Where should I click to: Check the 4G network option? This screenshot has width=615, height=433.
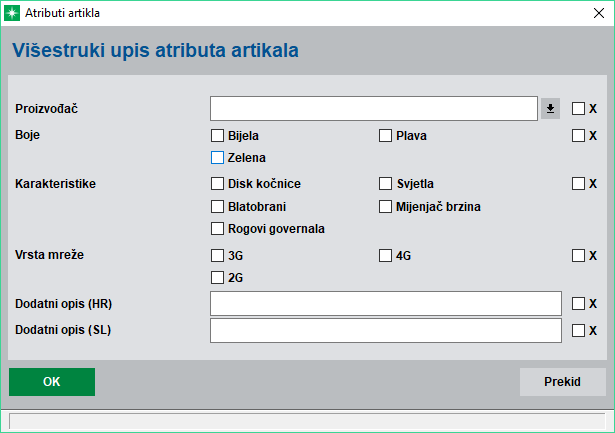click(385, 256)
